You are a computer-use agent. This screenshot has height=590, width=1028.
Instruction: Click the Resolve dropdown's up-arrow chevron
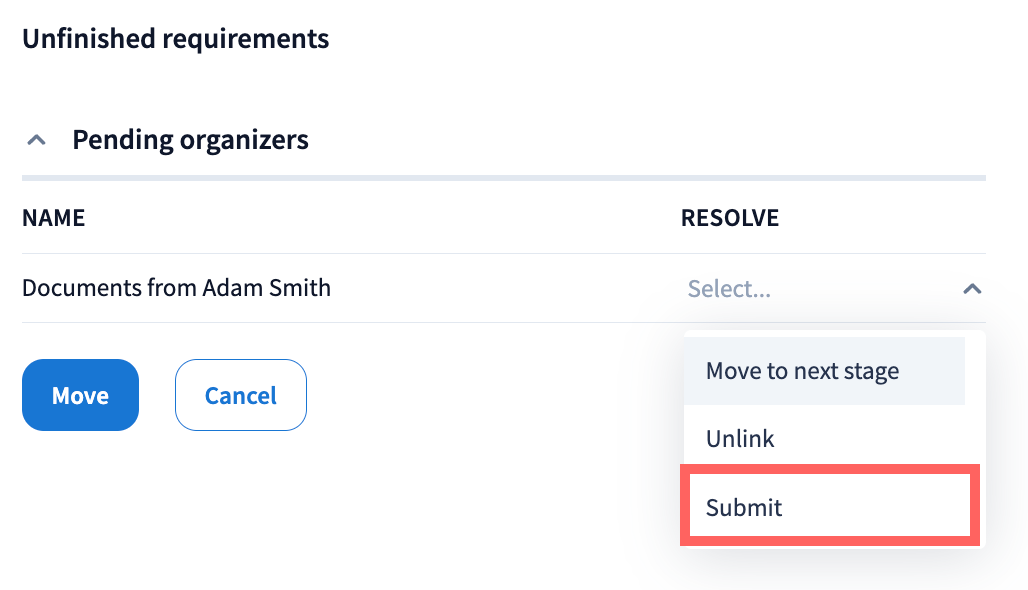point(971,289)
